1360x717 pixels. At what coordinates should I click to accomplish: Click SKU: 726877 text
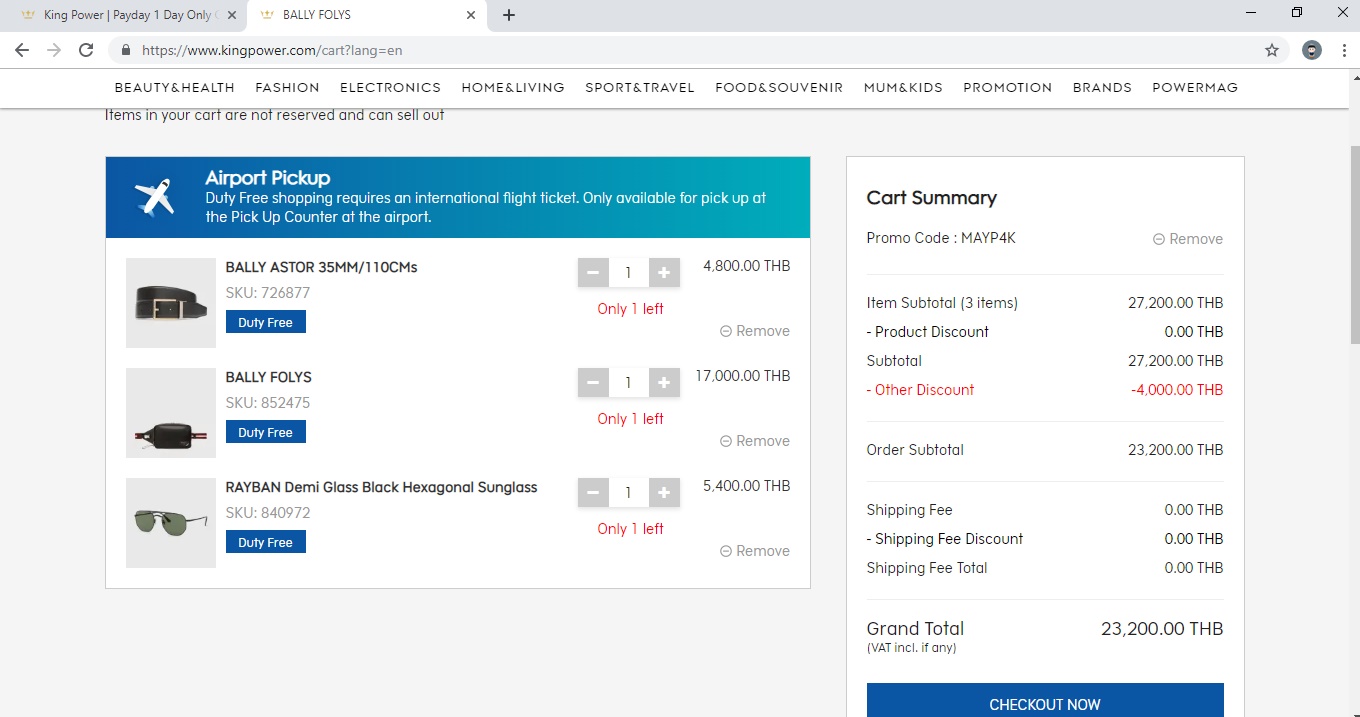[x=268, y=293]
